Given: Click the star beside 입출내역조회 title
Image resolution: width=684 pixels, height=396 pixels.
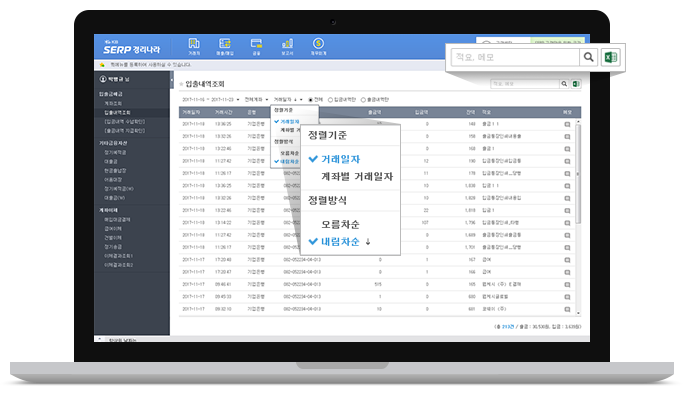Looking at the screenshot, I should [181, 84].
